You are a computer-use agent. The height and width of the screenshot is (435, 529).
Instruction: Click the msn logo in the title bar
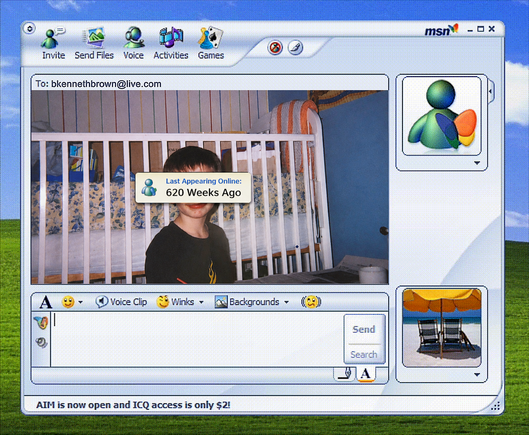[x=441, y=30]
